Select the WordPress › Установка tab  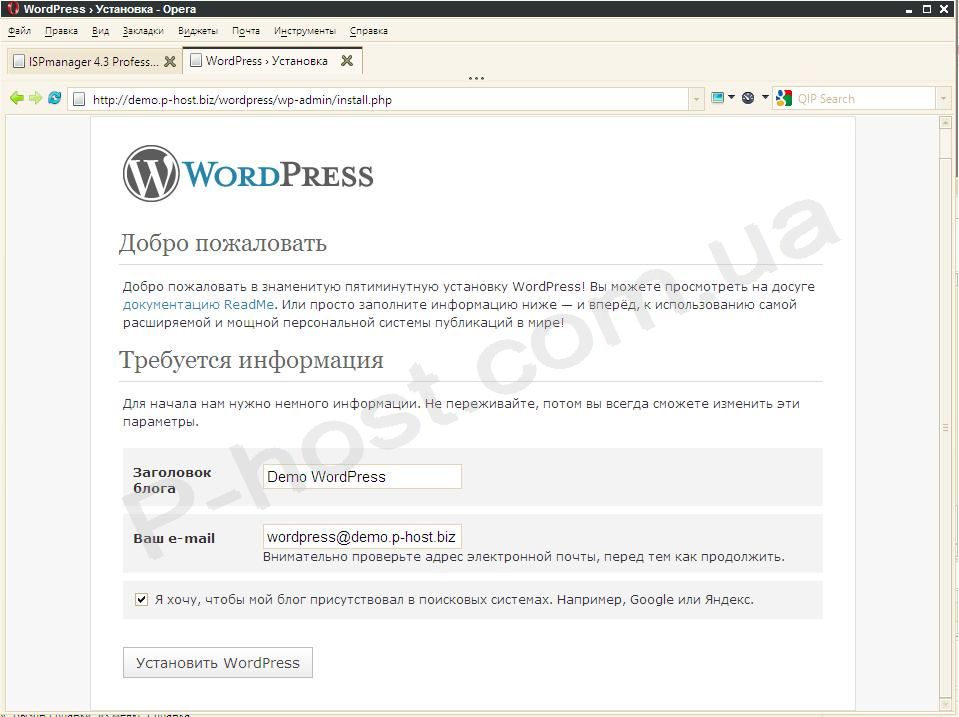(x=273, y=61)
